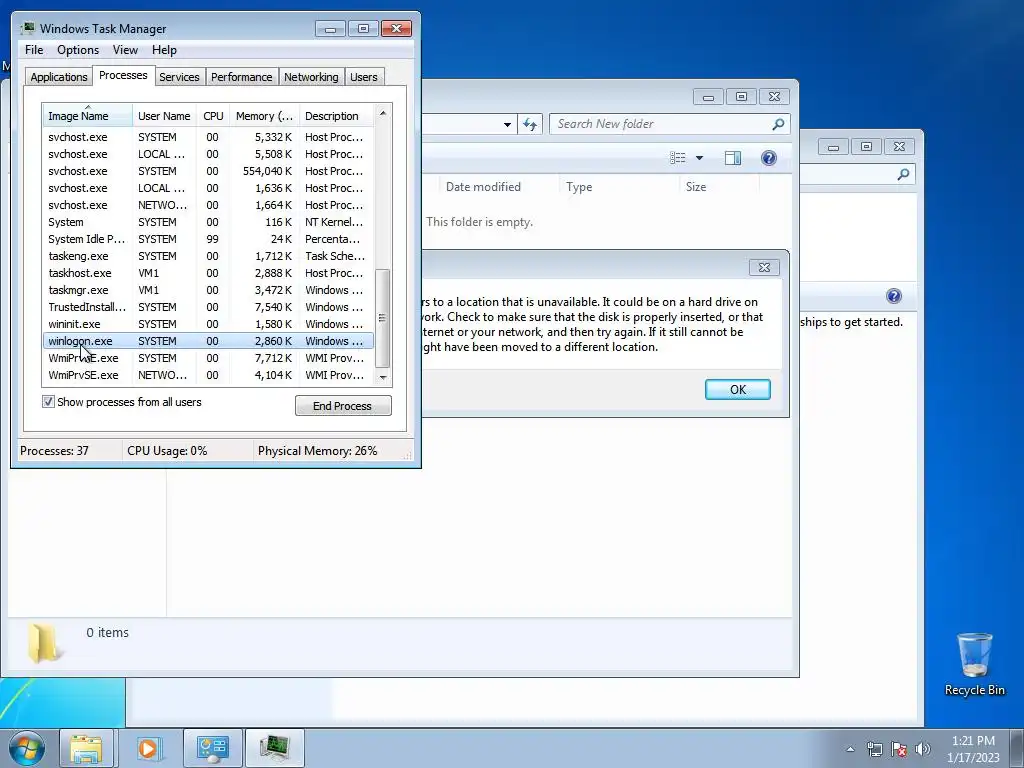This screenshot has width=1024, height=768.
Task: Click OK in the error dialog
Action: 737,389
